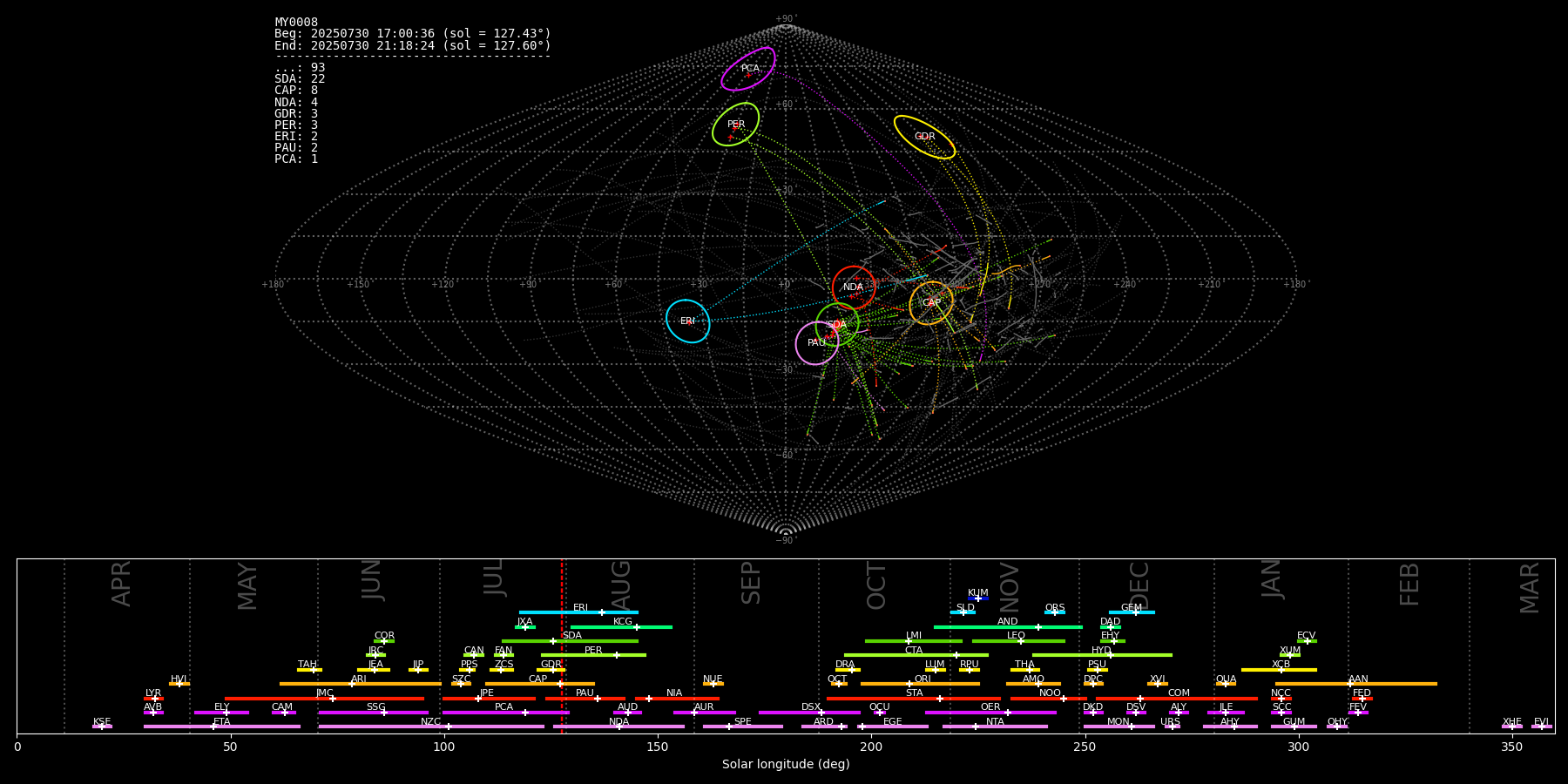The width and height of the screenshot is (1568, 784).
Task: Click the green PER radiant ellipse on the sky map
Action: click(x=736, y=125)
